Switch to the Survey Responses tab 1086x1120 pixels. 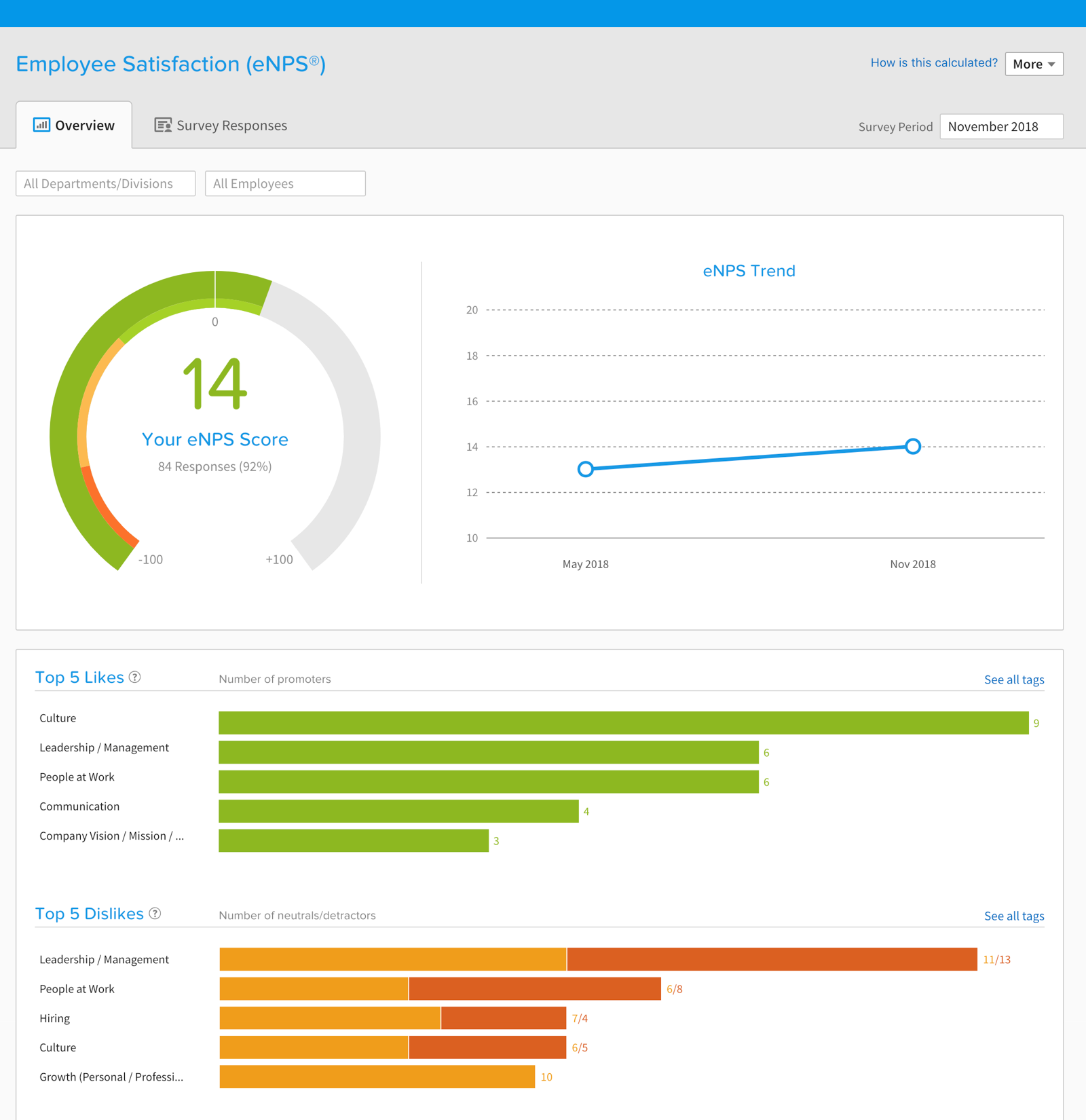coord(221,125)
